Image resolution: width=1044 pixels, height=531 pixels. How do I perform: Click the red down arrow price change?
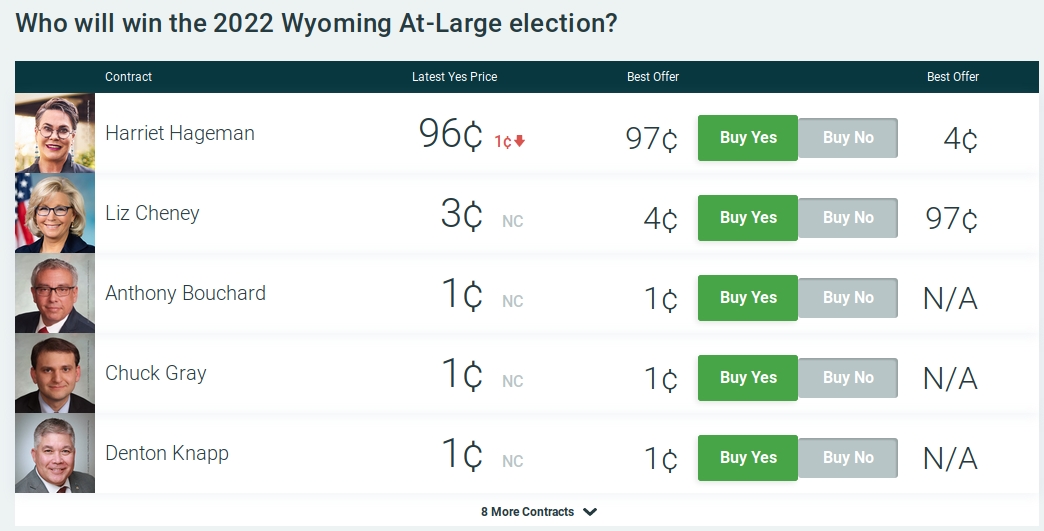tap(519, 141)
